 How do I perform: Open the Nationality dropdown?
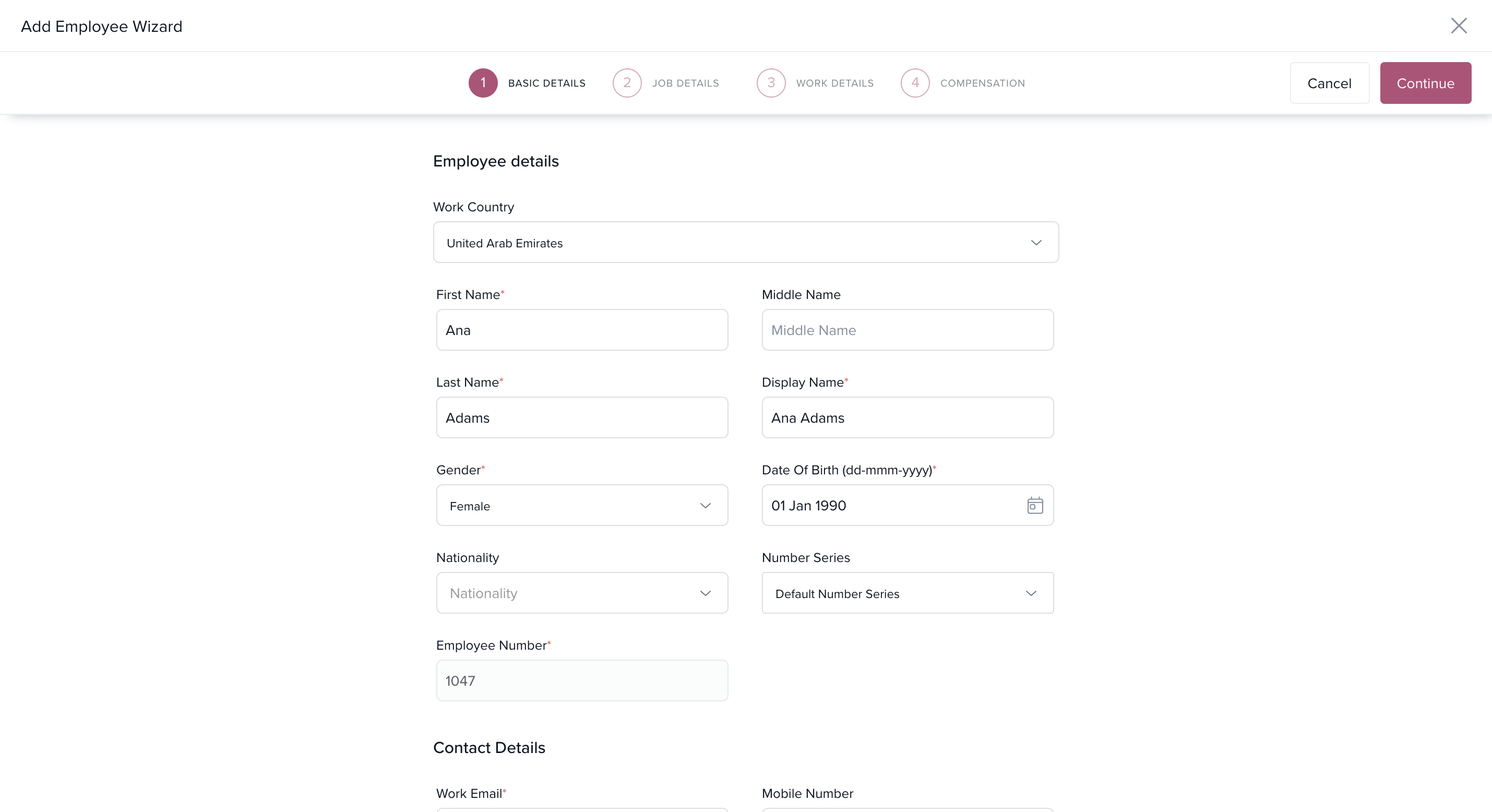581,593
